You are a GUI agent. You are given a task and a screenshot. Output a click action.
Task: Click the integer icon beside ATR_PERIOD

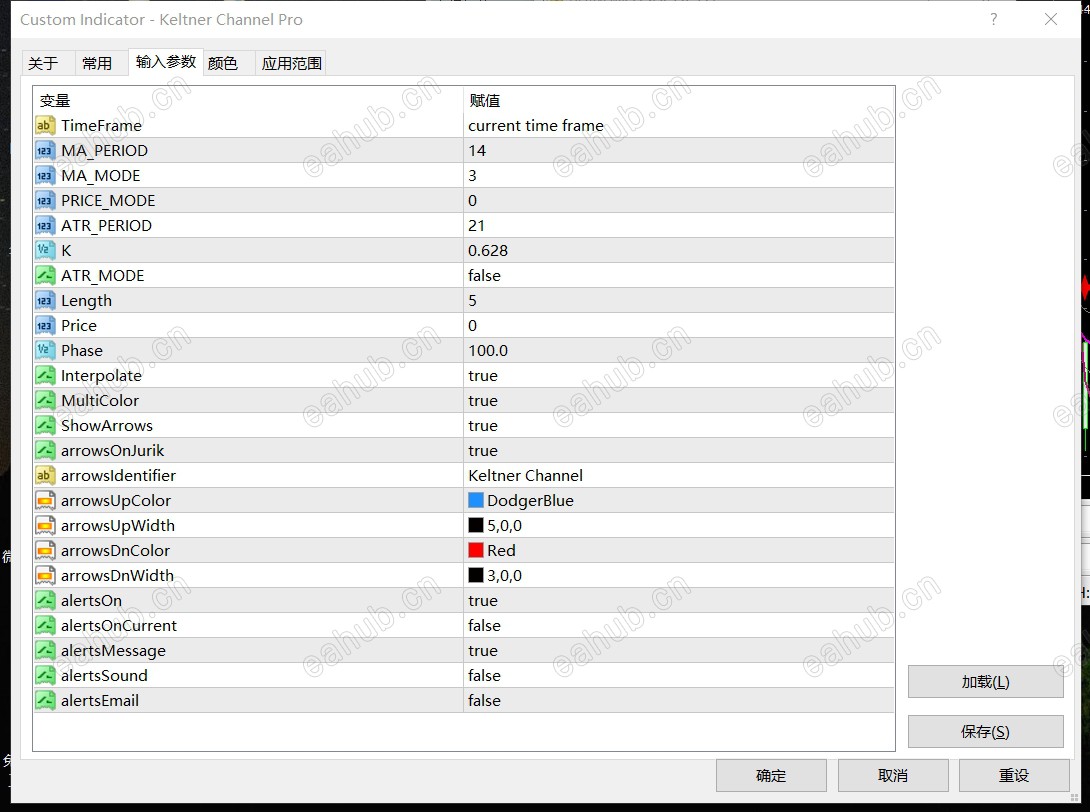pos(44,225)
